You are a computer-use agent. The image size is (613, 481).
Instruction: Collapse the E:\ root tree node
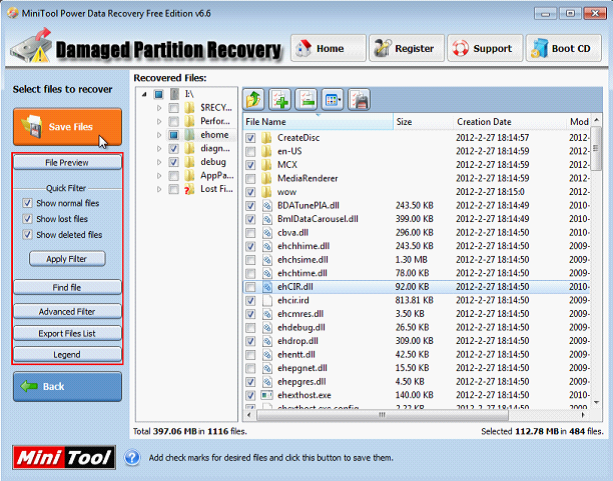coord(144,94)
